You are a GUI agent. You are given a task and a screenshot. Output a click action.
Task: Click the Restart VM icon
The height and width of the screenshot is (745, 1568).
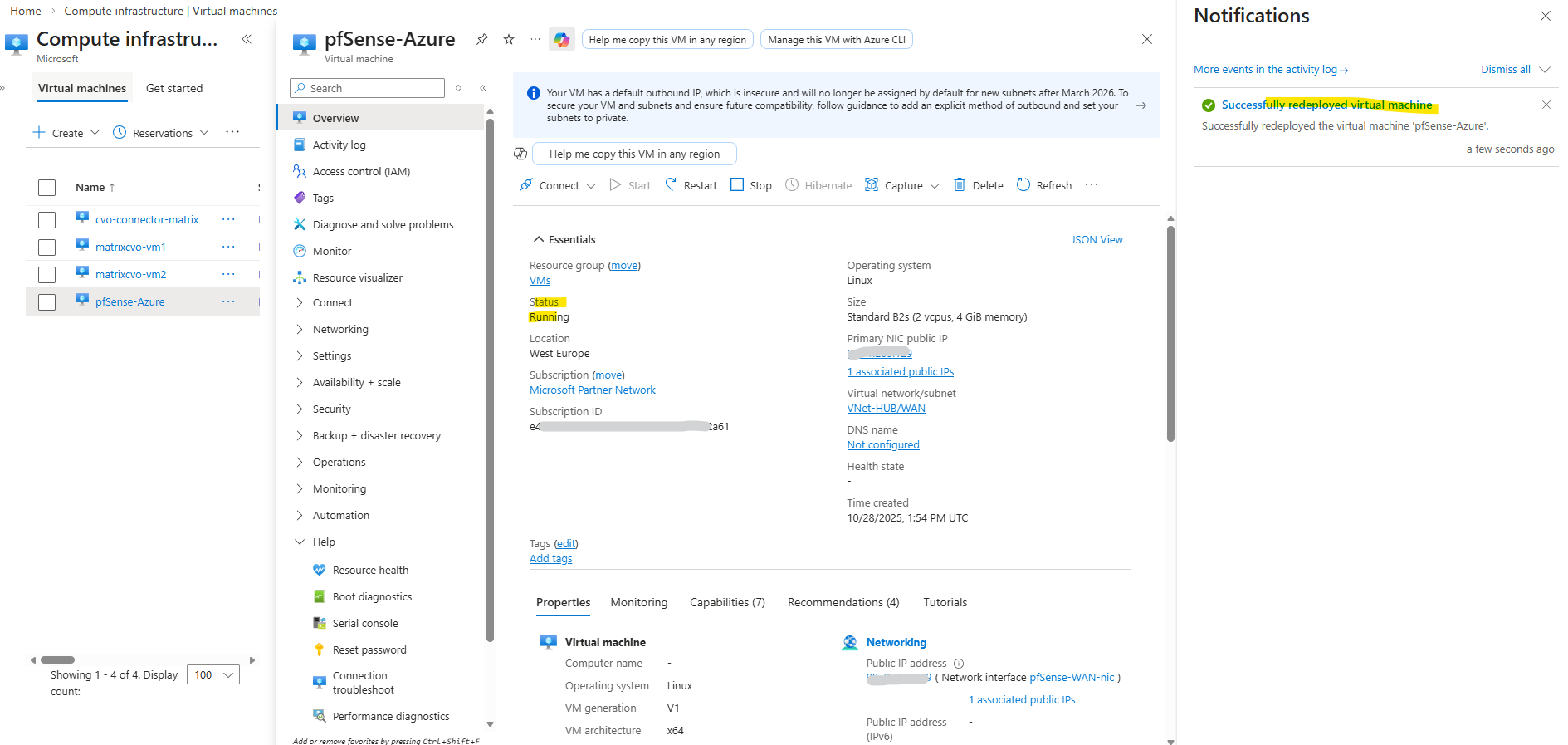pyautogui.click(x=671, y=185)
